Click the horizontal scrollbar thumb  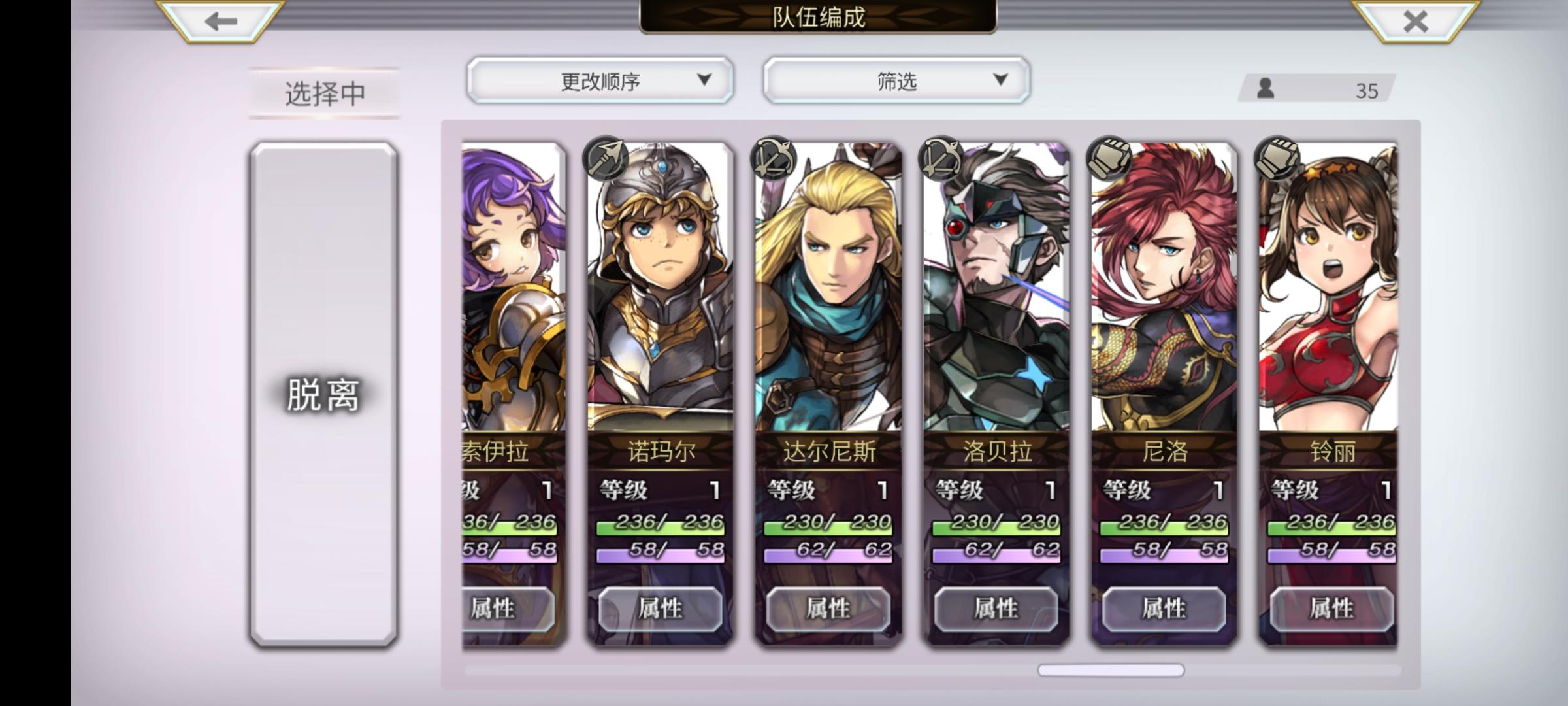(1111, 670)
